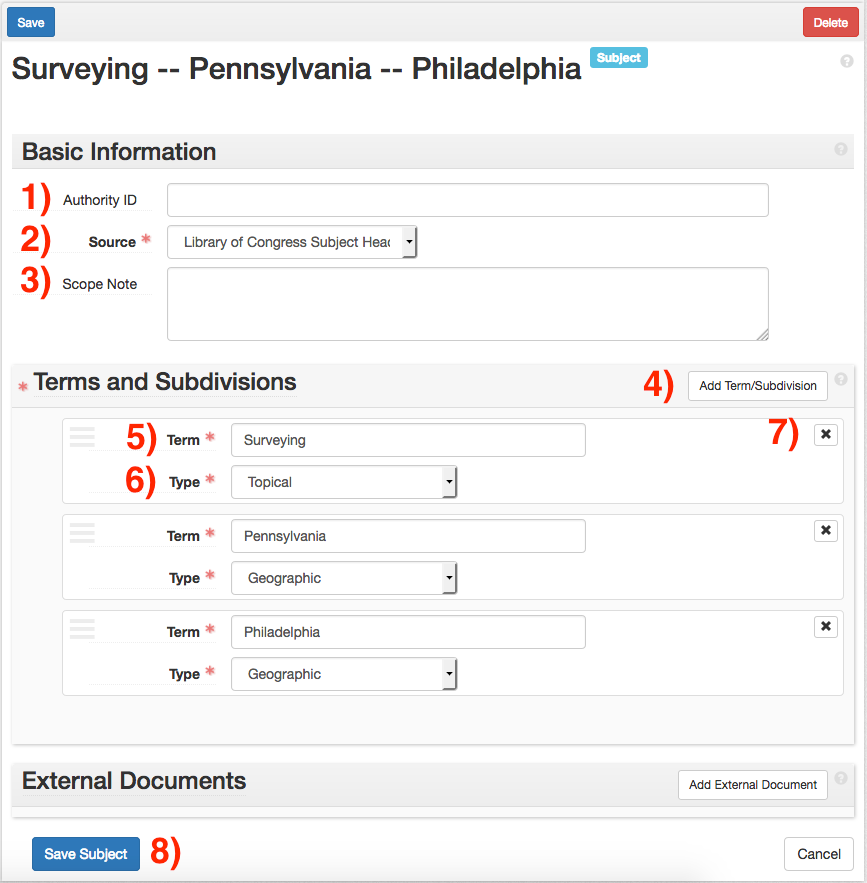Open the Type dropdown showing Topical
867x883 pixels.
pos(344,482)
